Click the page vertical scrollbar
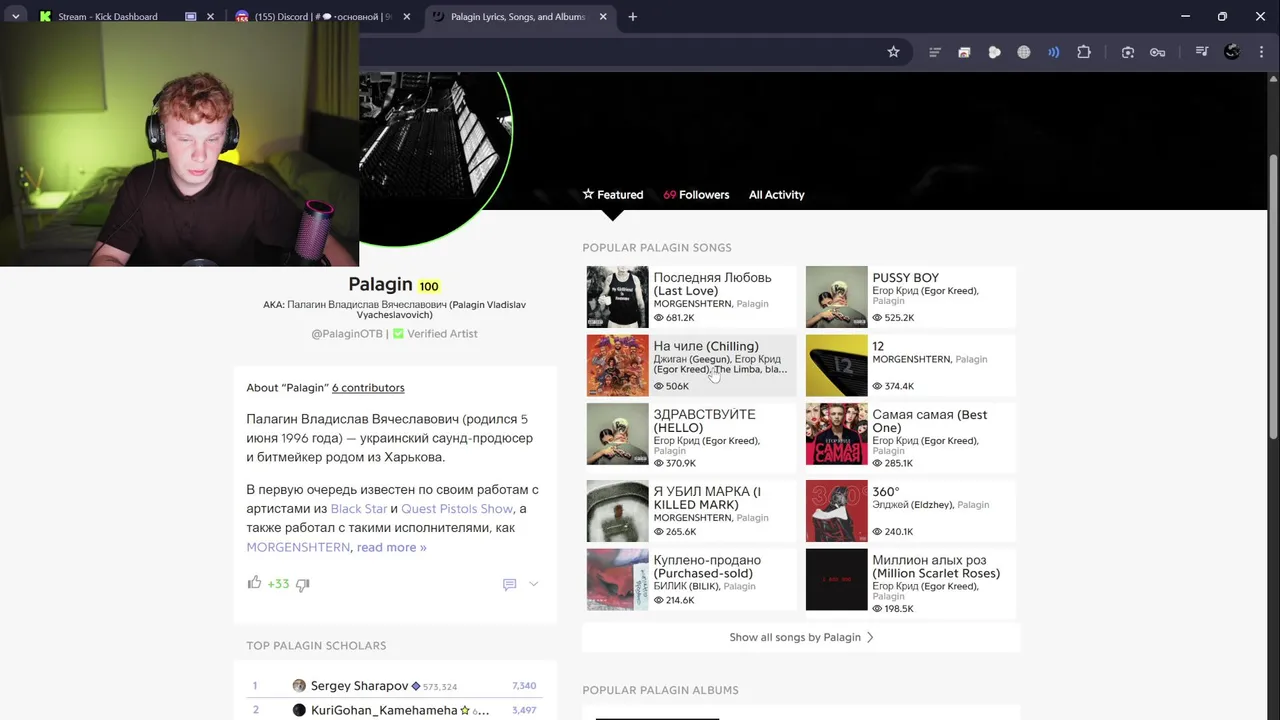Image resolution: width=1280 pixels, height=720 pixels. click(x=1273, y=296)
